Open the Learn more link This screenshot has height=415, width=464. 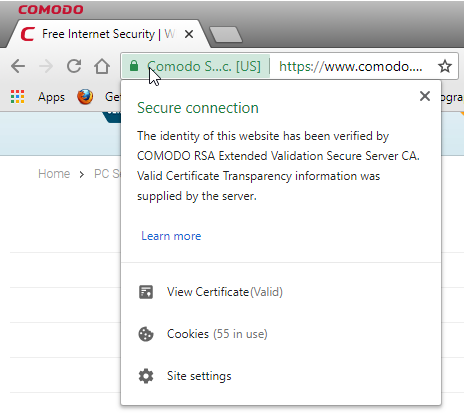pos(171,236)
